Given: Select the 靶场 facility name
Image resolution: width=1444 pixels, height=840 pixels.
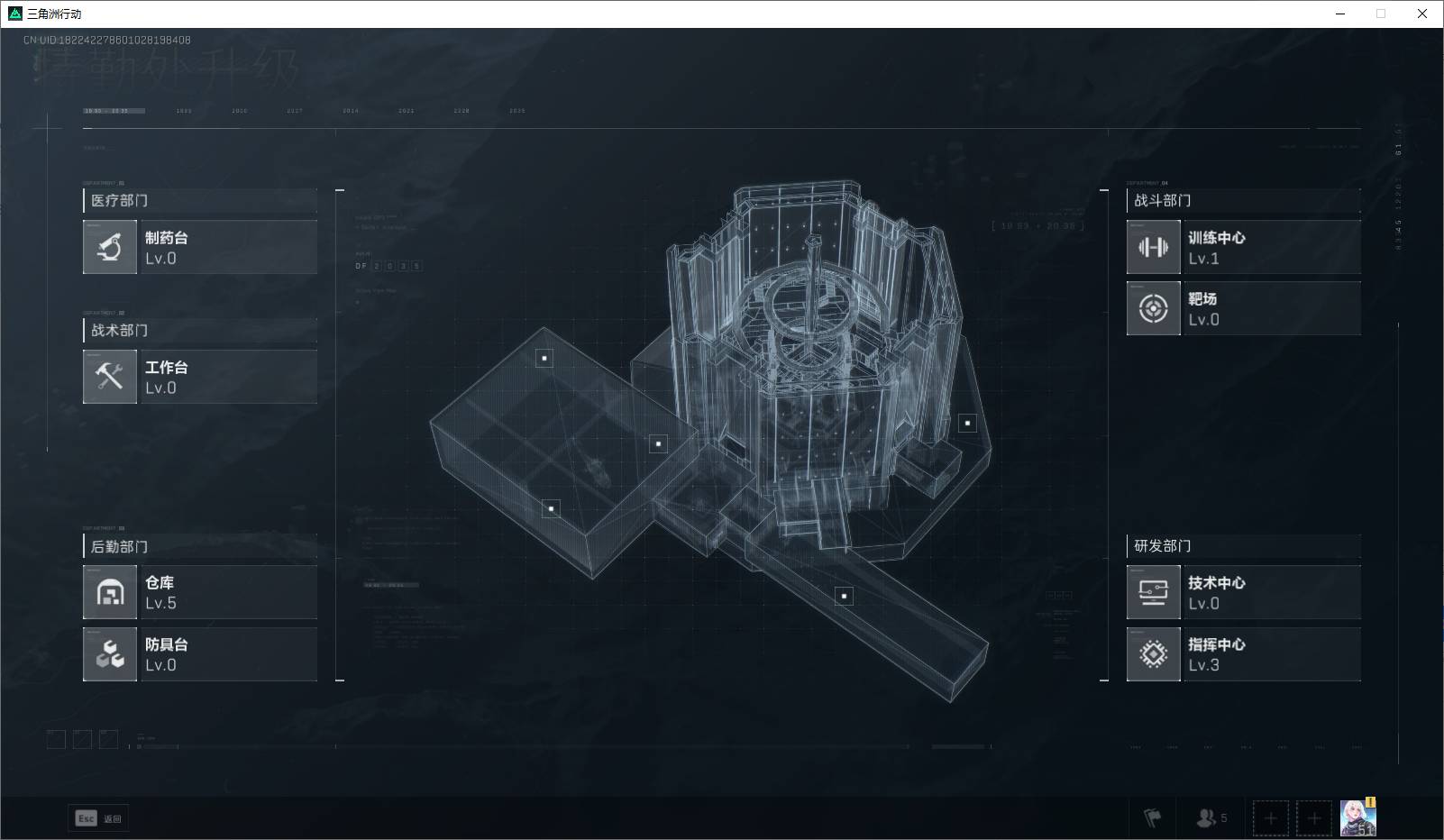Looking at the screenshot, I should point(1202,299).
